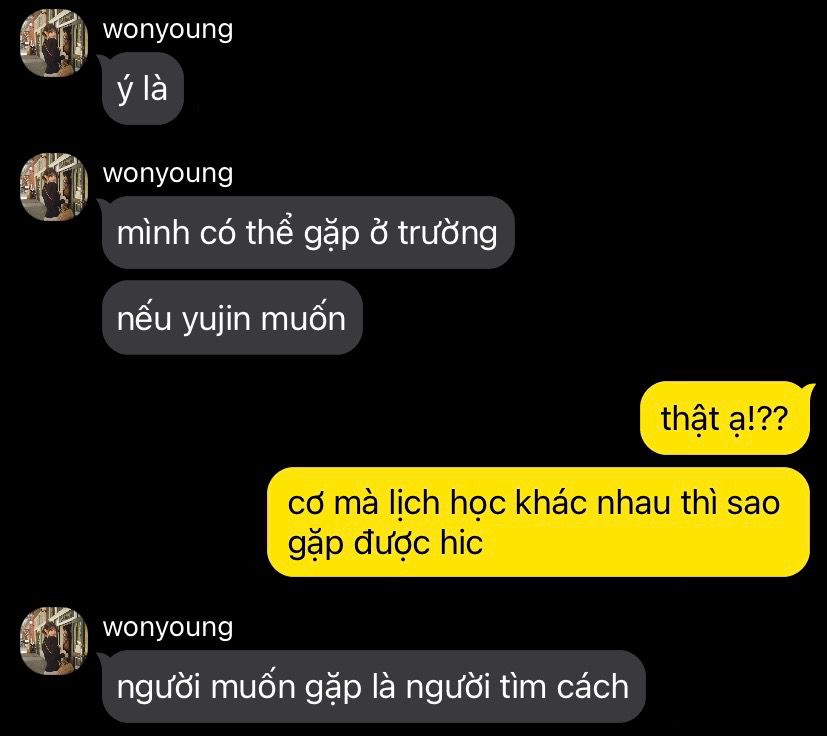The height and width of the screenshot is (736, 827).
Task: Tap the avatar next to 'mình có thể gặp ở trường'
Action: [x=54, y=187]
